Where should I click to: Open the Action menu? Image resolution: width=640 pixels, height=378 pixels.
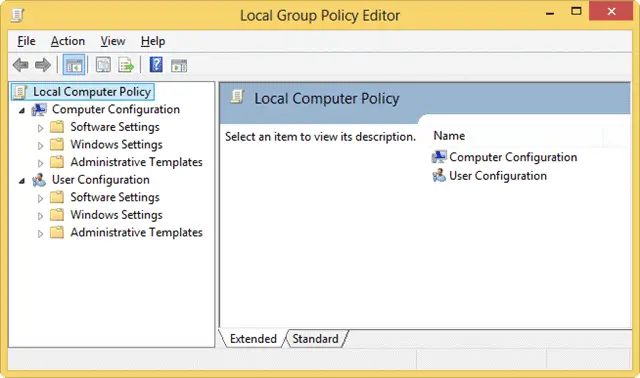pos(68,41)
